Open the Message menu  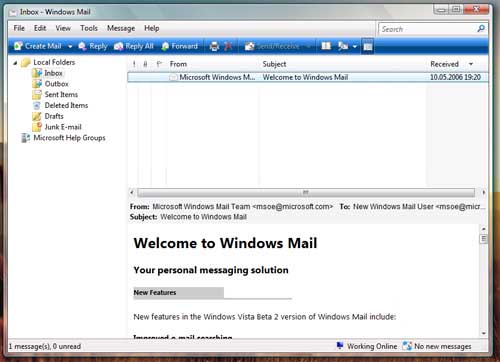(x=121, y=28)
